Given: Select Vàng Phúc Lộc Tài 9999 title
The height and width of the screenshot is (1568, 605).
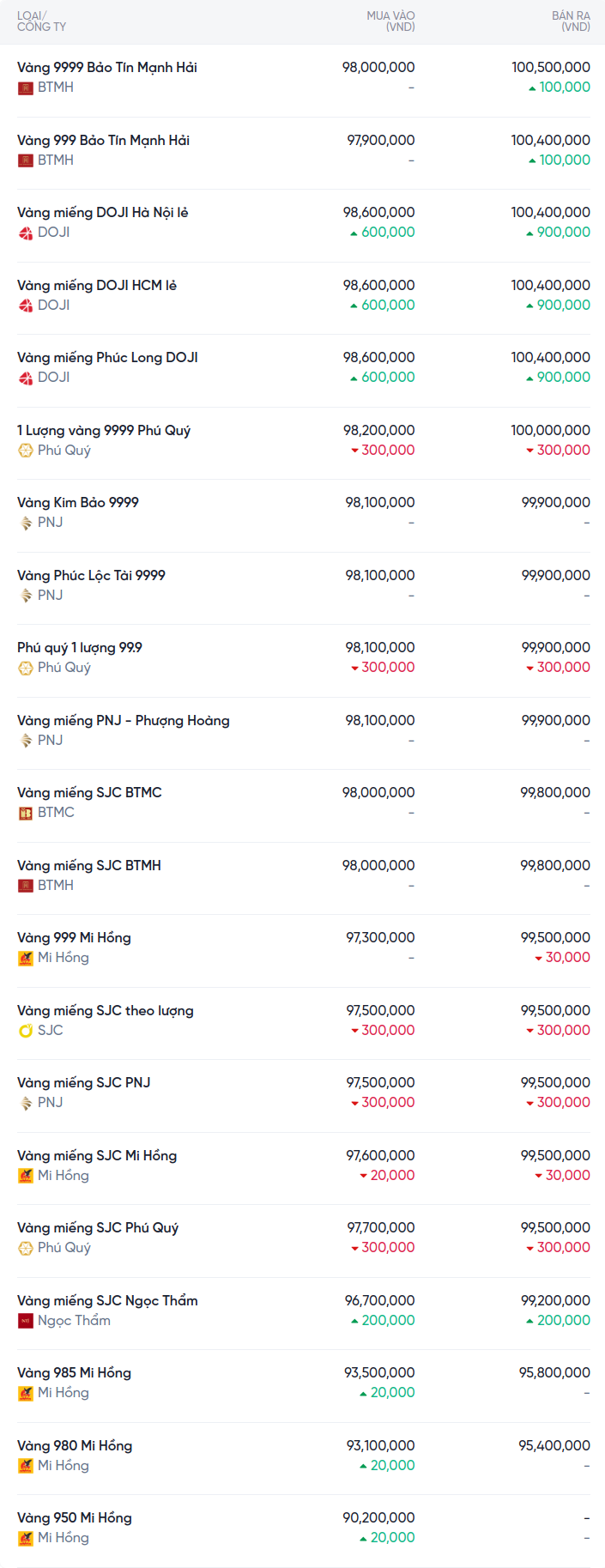Looking at the screenshot, I should click(91, 575).
